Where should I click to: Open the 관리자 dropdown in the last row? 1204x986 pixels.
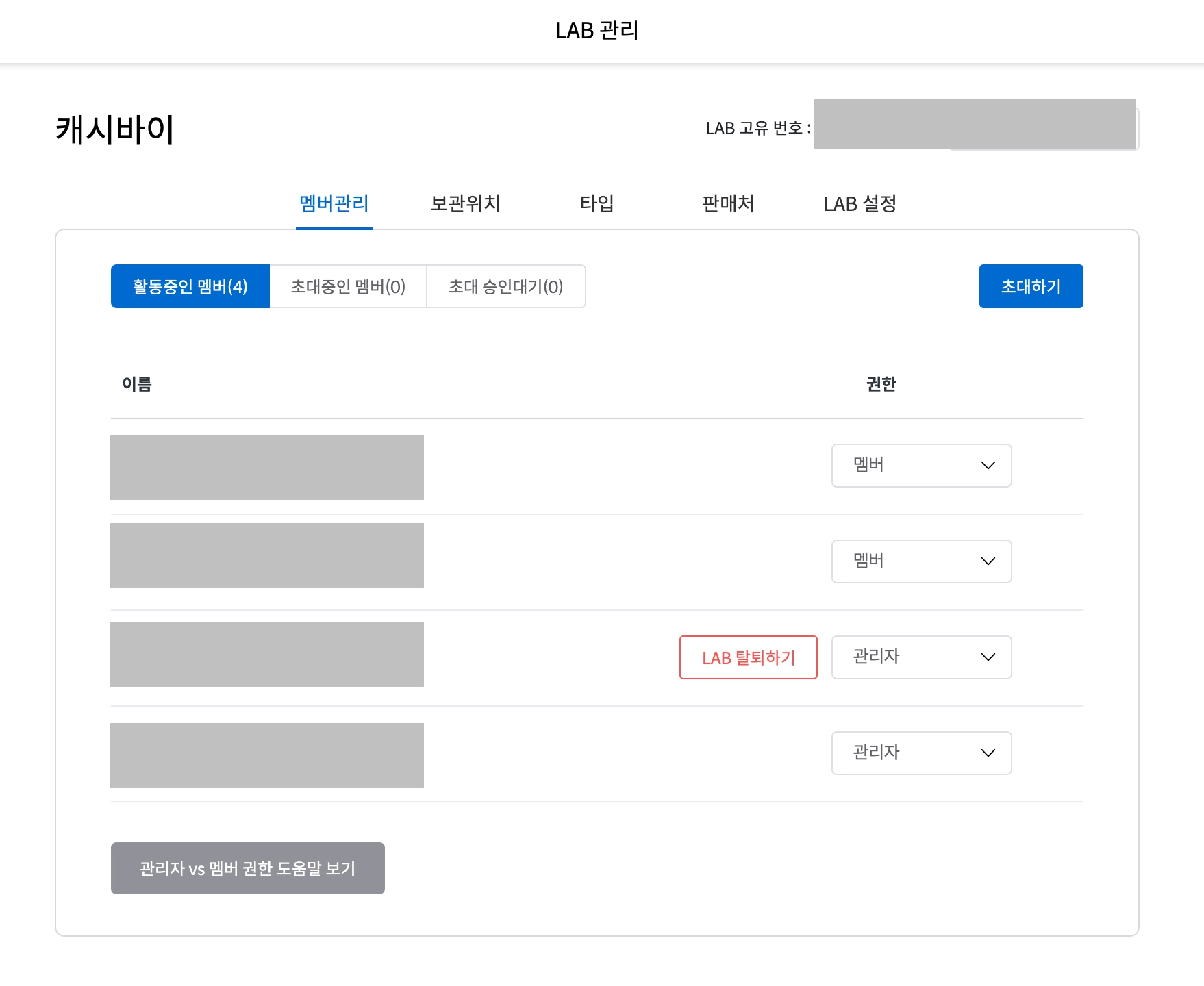pos(922,753)
